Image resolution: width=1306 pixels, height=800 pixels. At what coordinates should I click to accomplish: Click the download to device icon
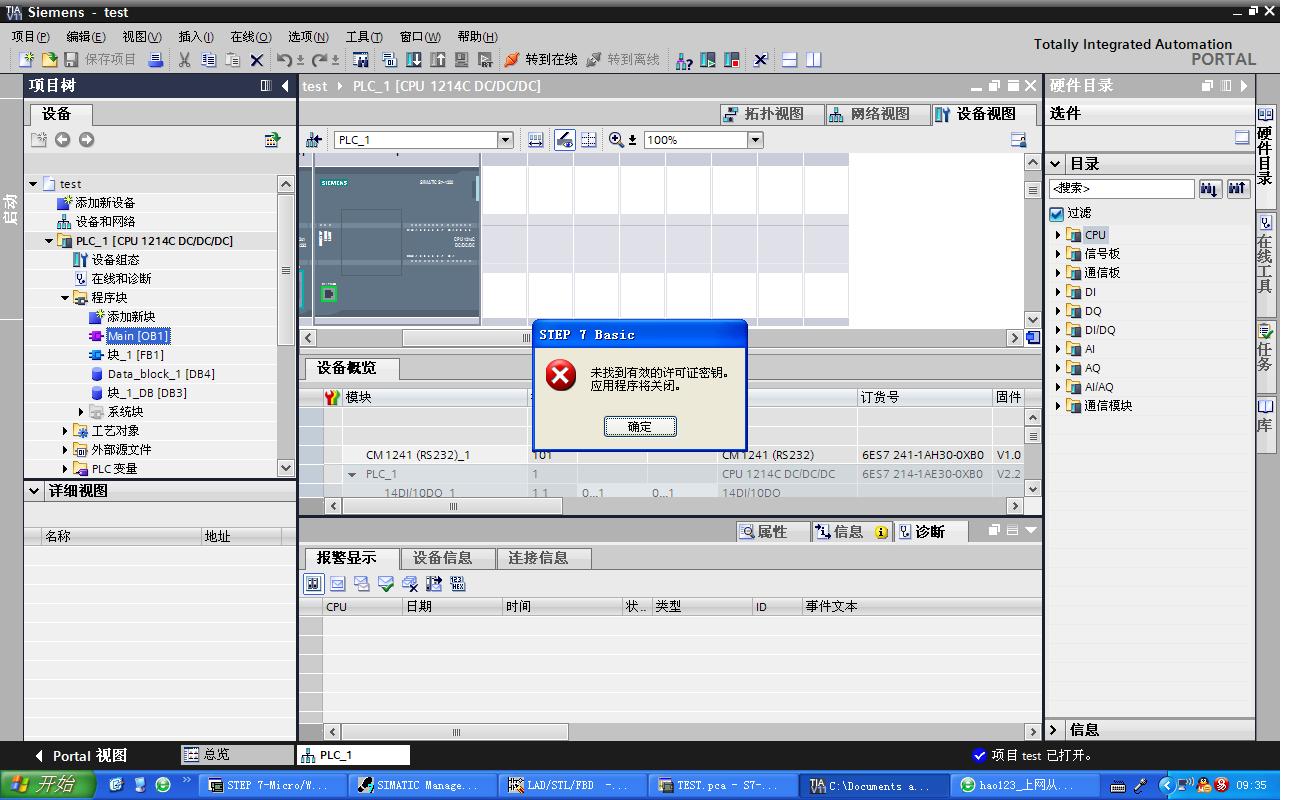point(413,60)
